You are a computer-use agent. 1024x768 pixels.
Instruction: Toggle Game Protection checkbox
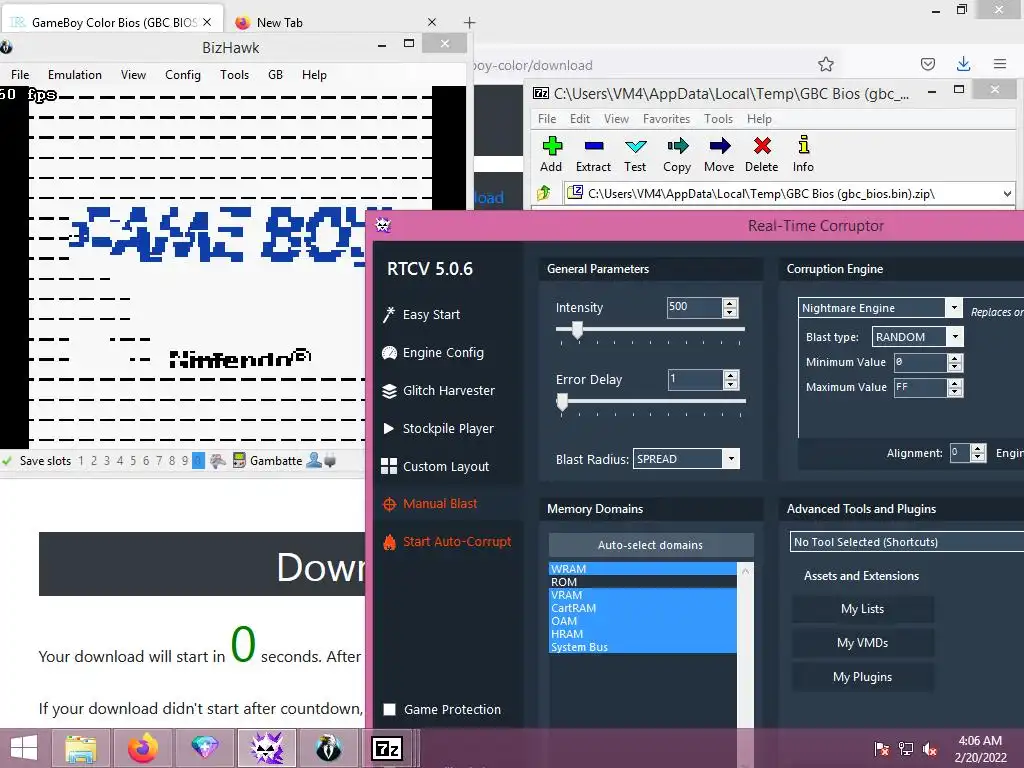pyautogui.click(x=390, y=709)
